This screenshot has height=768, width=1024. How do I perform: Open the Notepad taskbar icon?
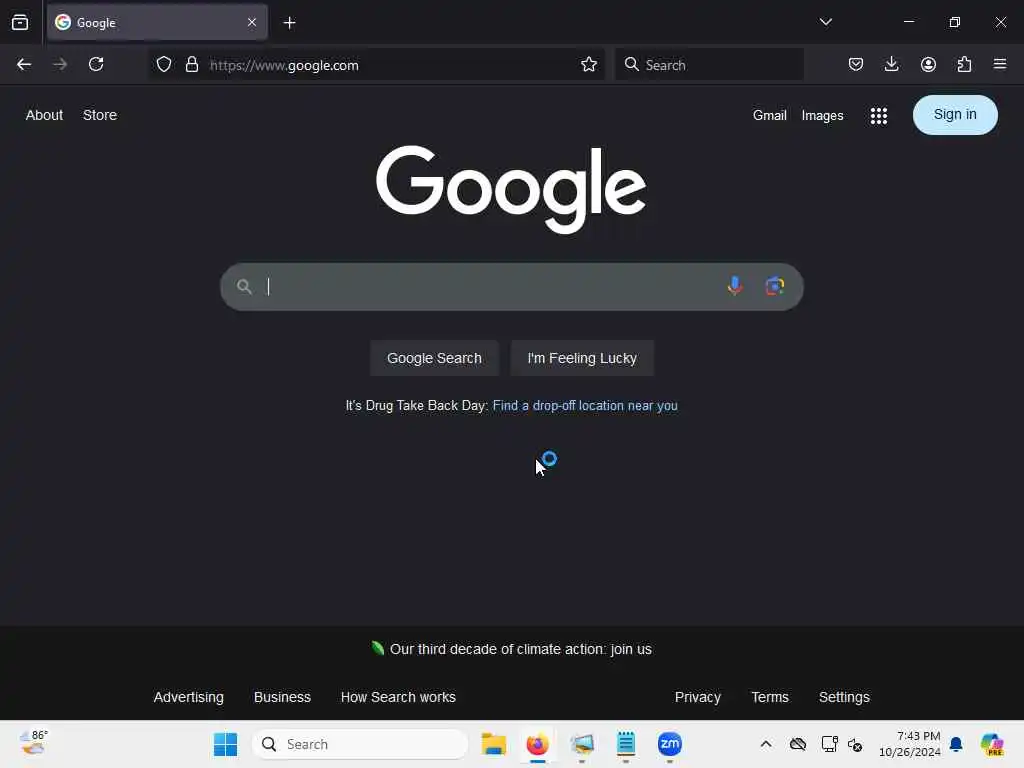coord(626,744)
